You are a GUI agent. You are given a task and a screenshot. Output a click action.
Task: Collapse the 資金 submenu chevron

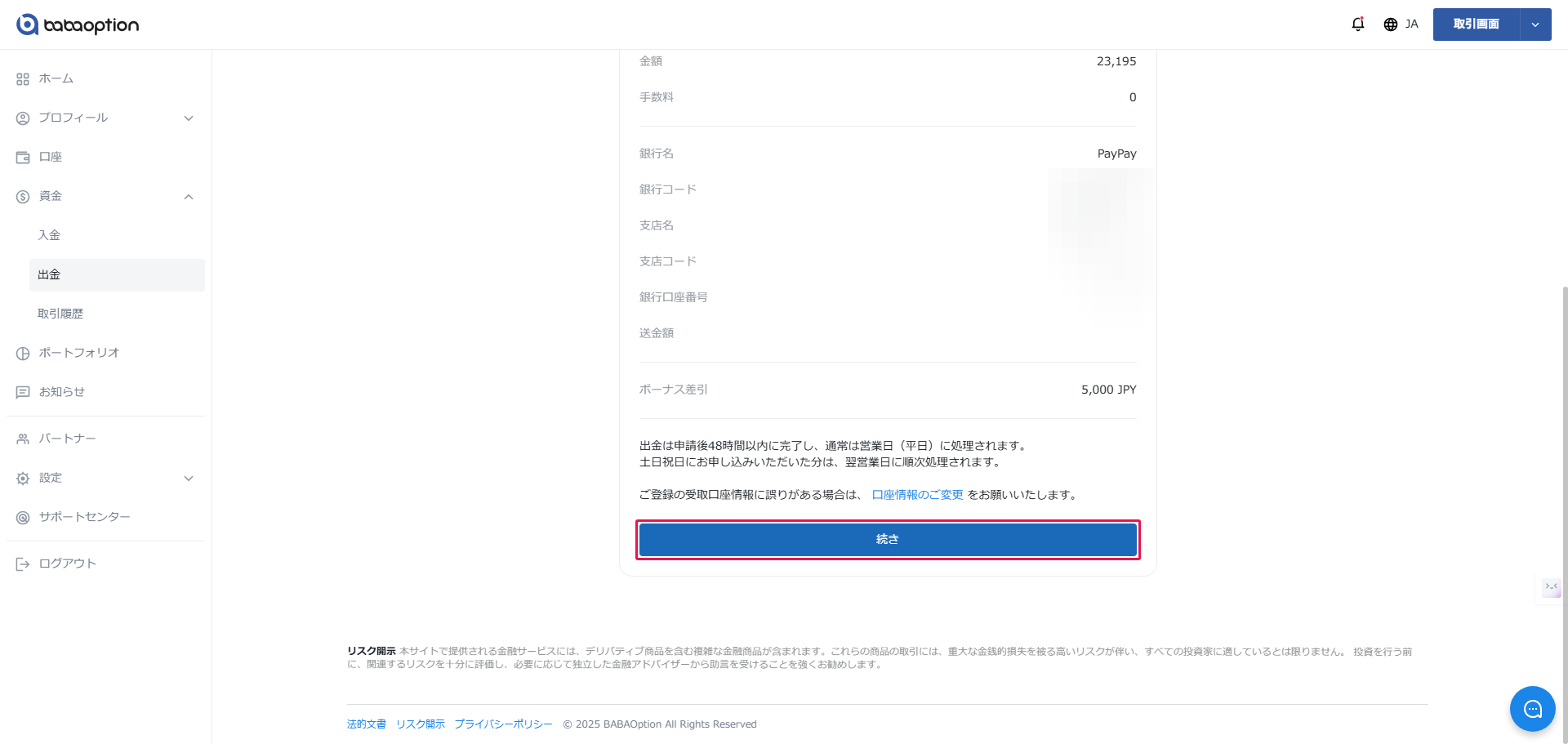(189, 197)
